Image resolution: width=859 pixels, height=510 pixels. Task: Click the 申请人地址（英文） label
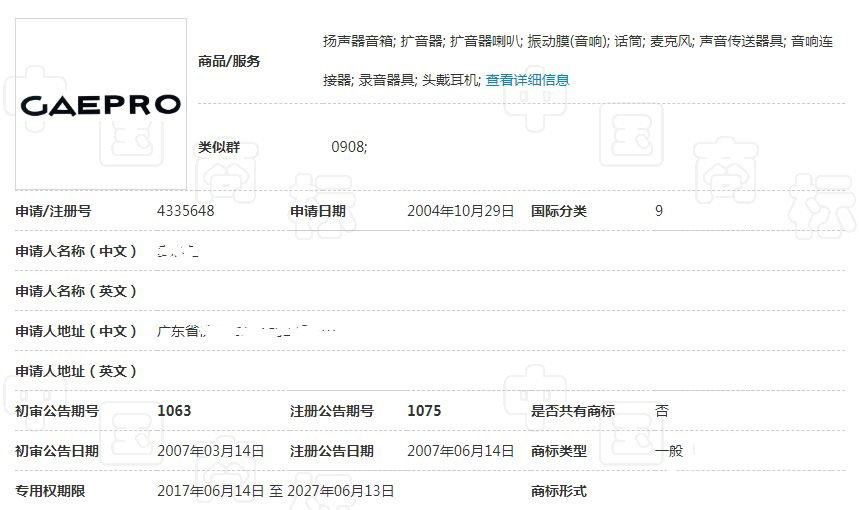coord(76,371)
